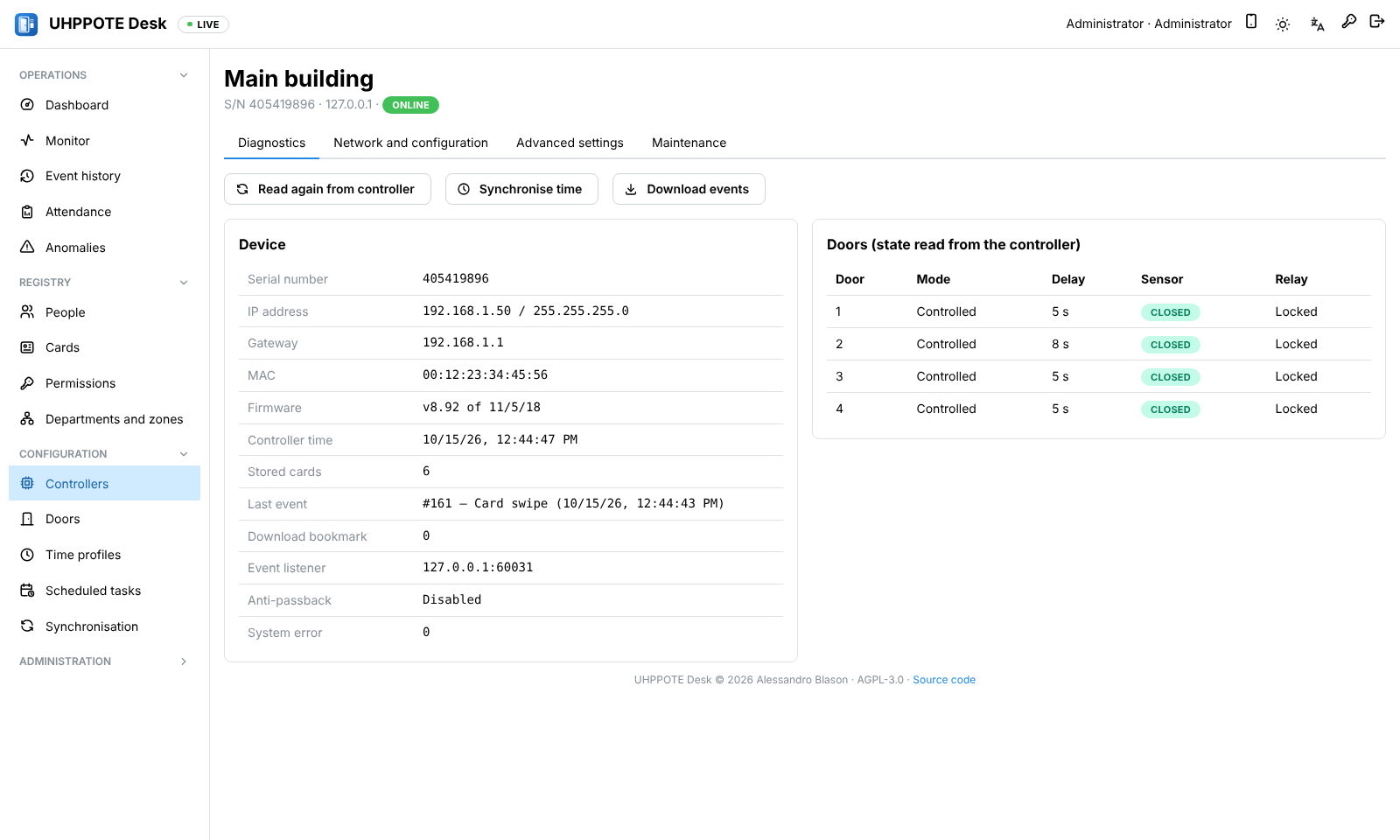
Task: Click the MAC value 00:12:23:34:45:56
Action: 485,375
